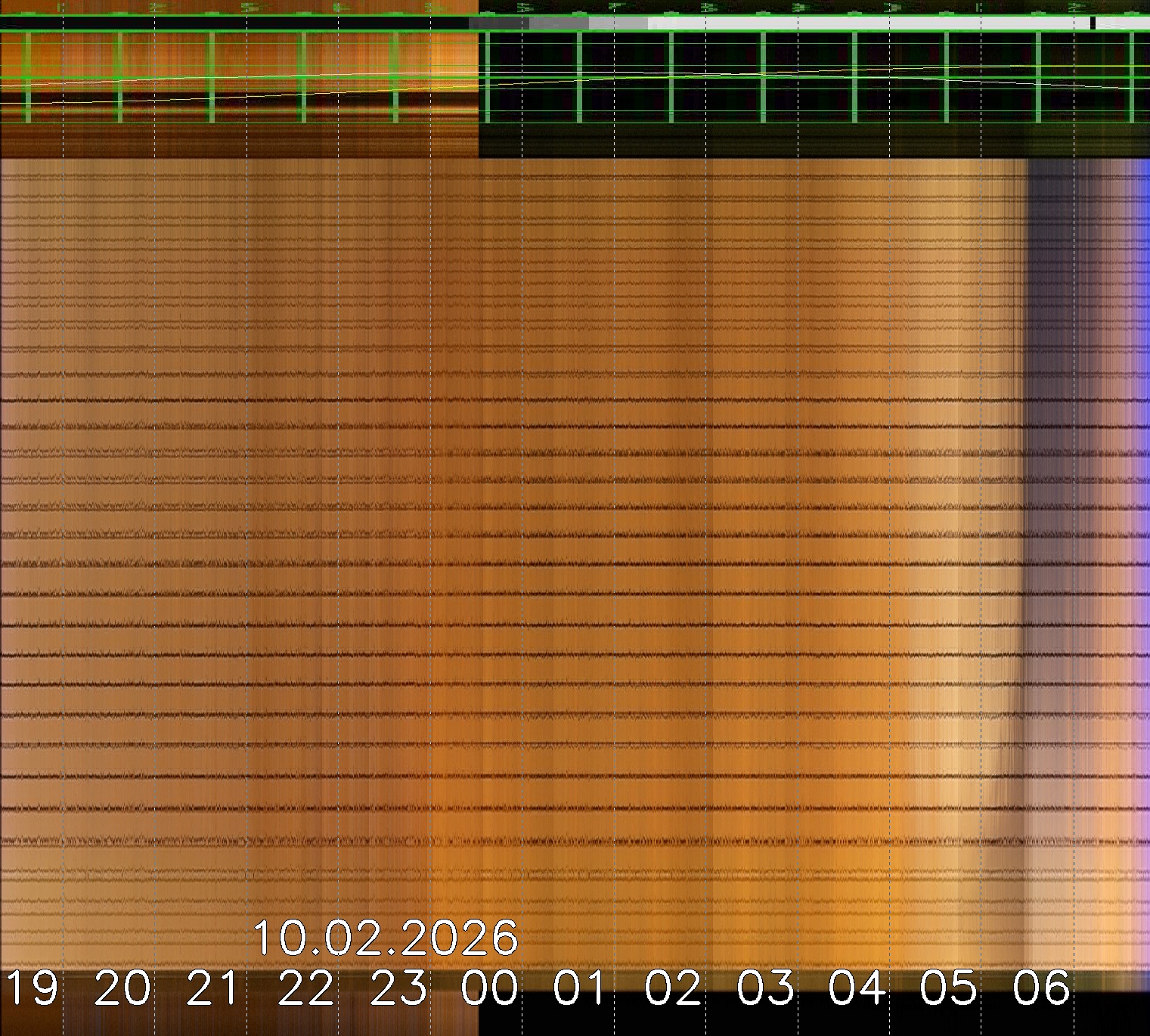
Task: Click the 02 hour label
Action: click(673, 988)
